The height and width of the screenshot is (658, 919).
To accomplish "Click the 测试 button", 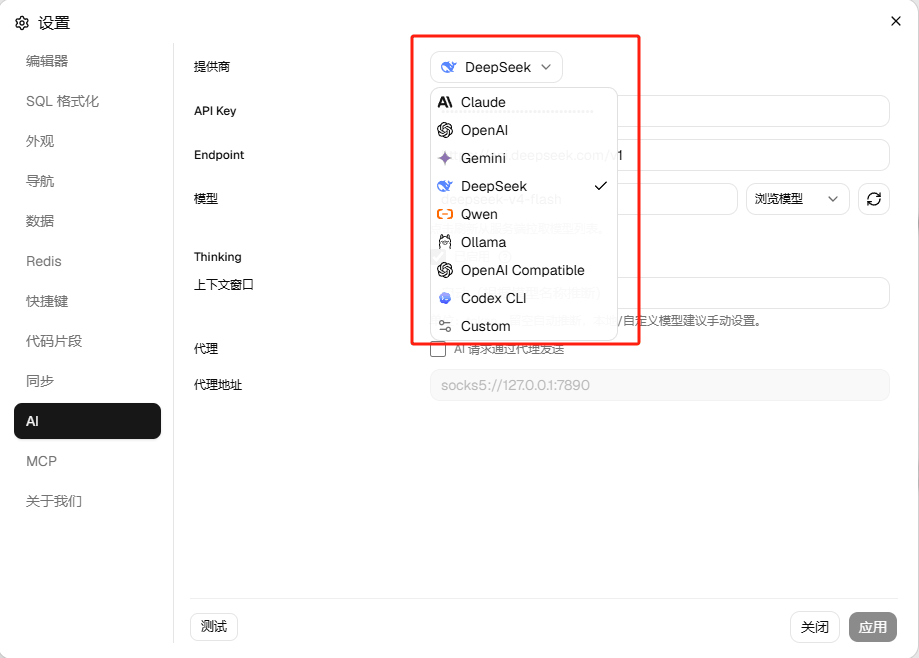I will pyautogui.click(x=214, y=627).
